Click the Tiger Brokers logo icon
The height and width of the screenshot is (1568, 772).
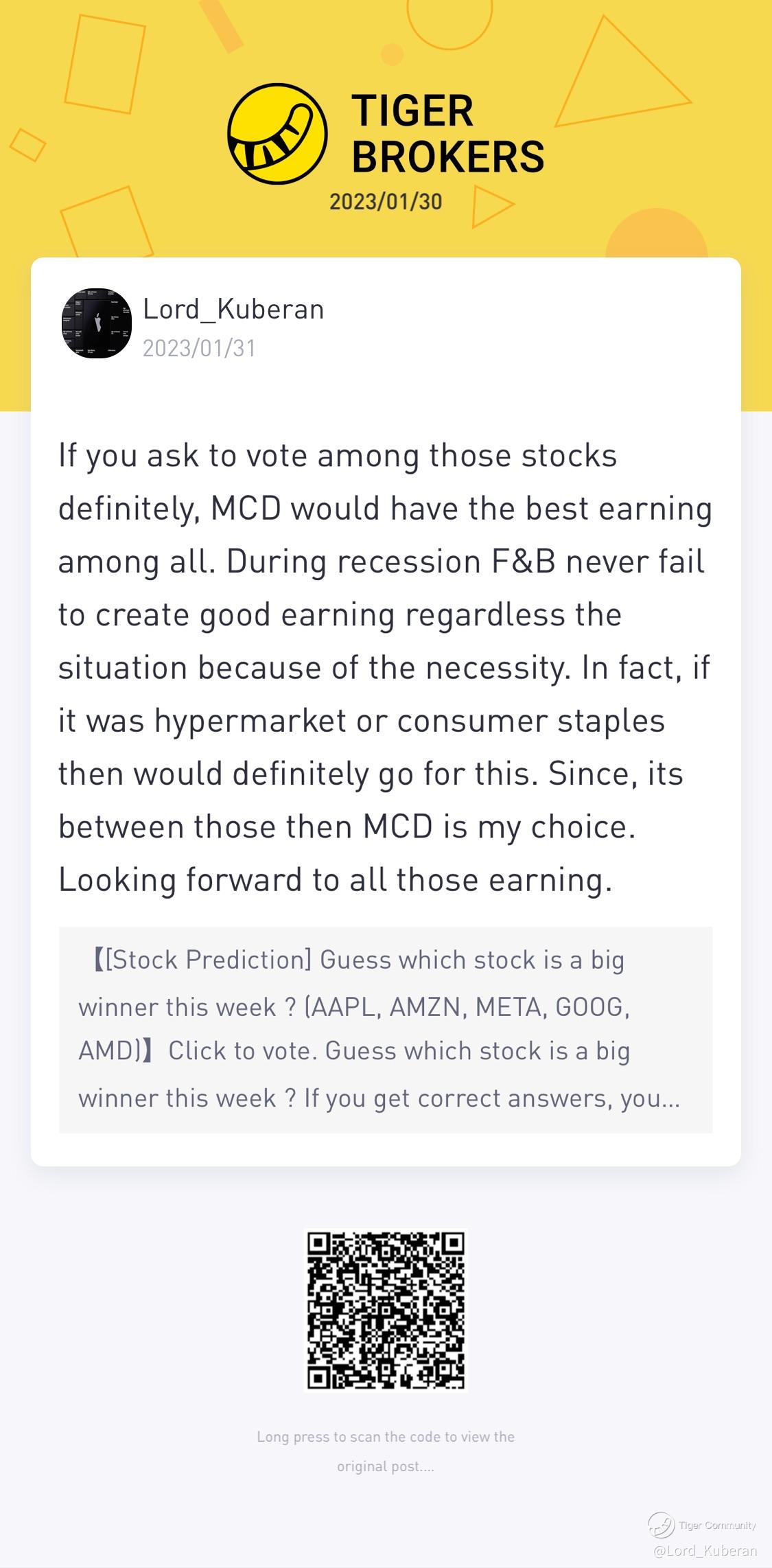(x=277, y=134)
